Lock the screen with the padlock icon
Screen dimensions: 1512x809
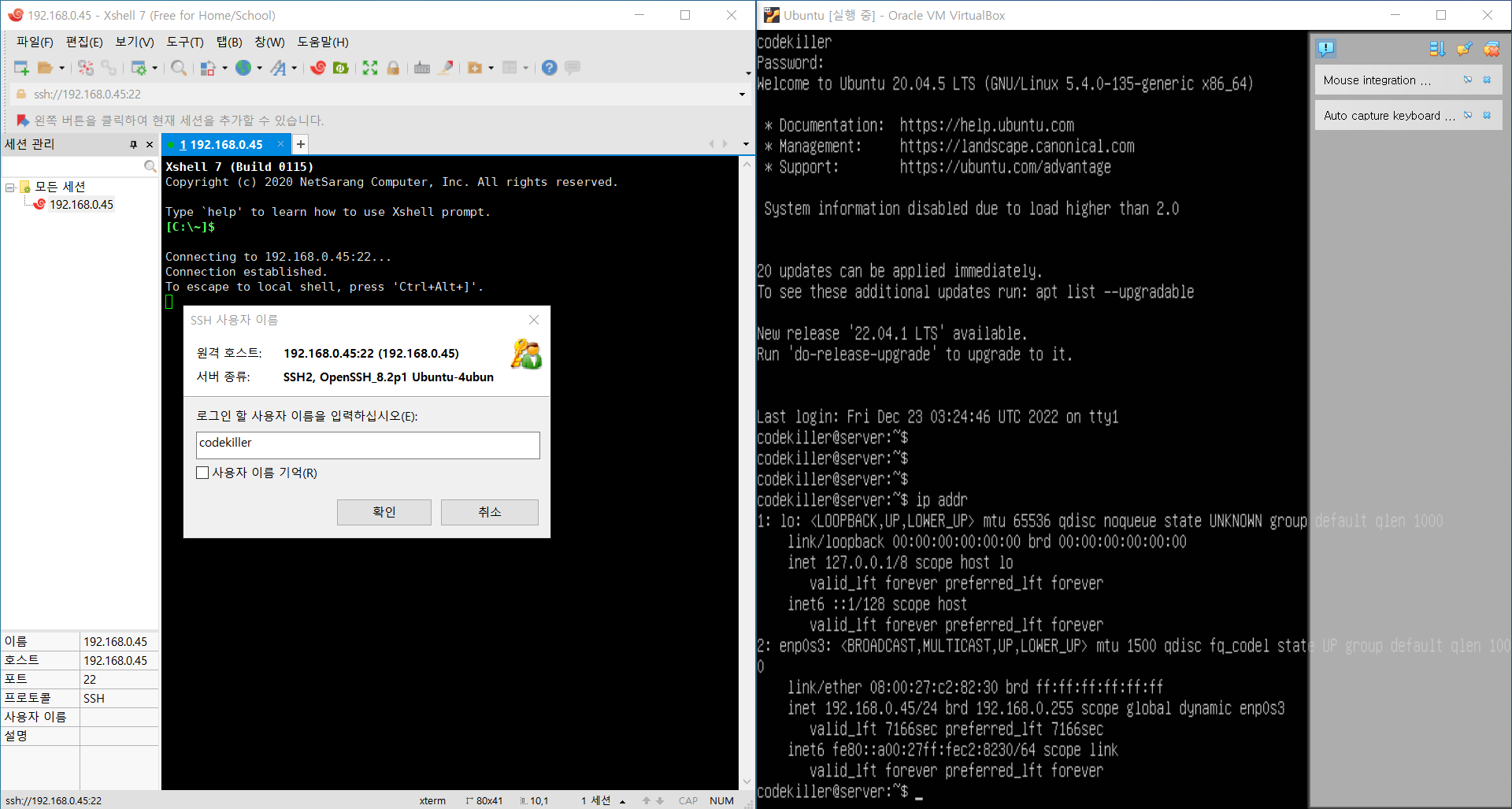pyautogui.click(x=393, y=68)
